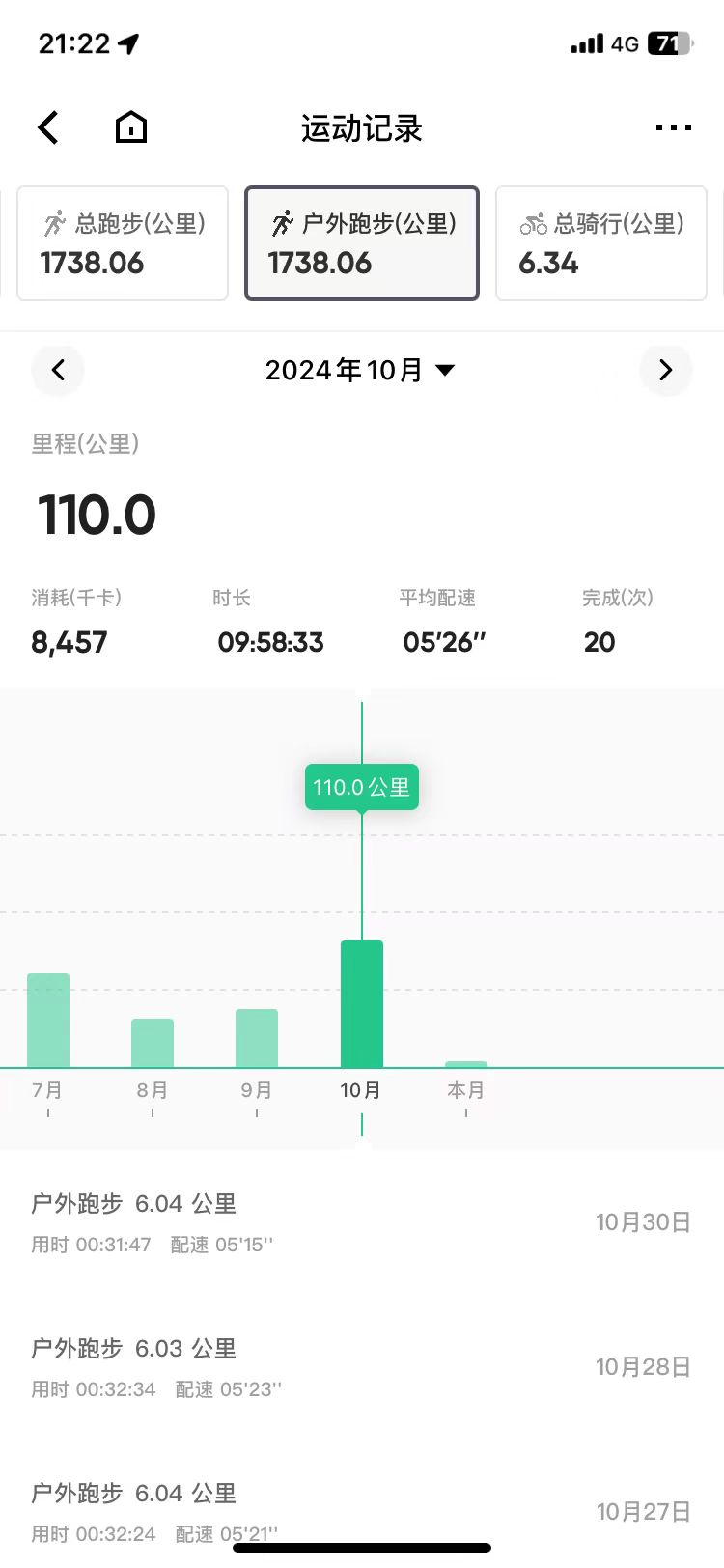This screenshot has height=1568, width=724.
Task: Tap the location arrow in status bar
Action: [128, 43]
